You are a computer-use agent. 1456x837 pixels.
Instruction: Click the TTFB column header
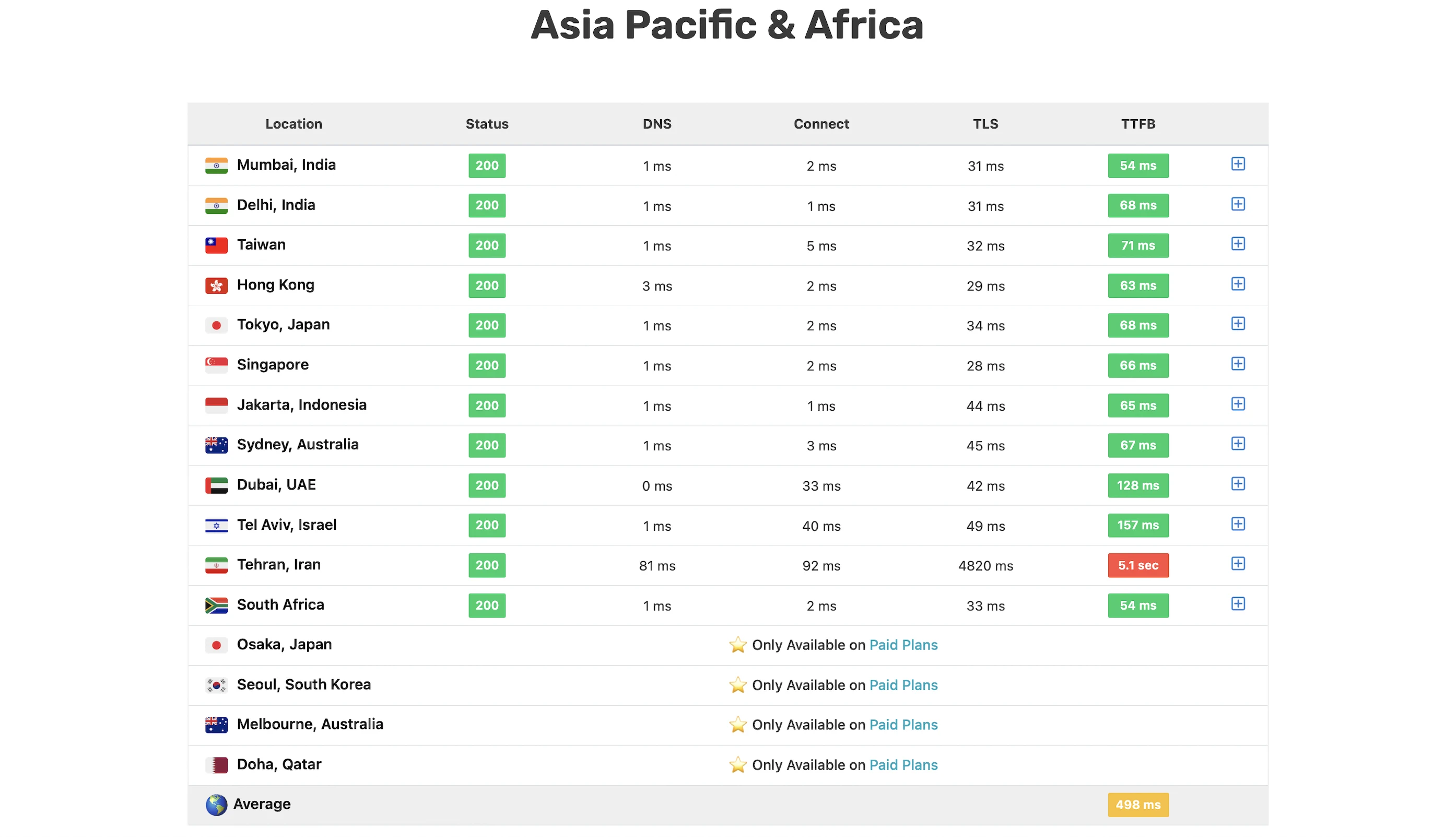tap(1137, 124)
